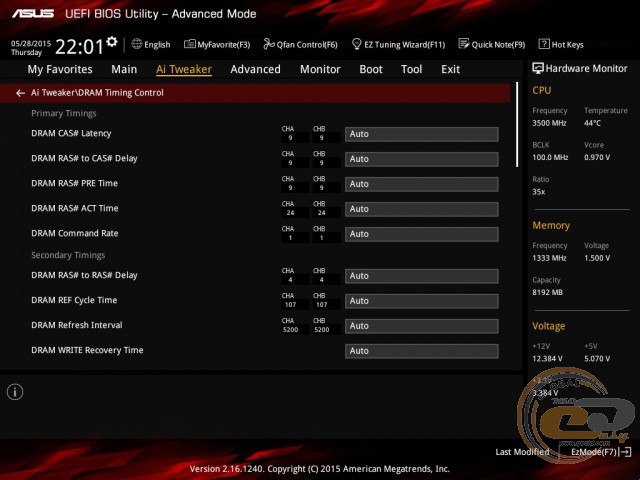Click Hot Keys label
640x480 pixels.
[567, 44]
